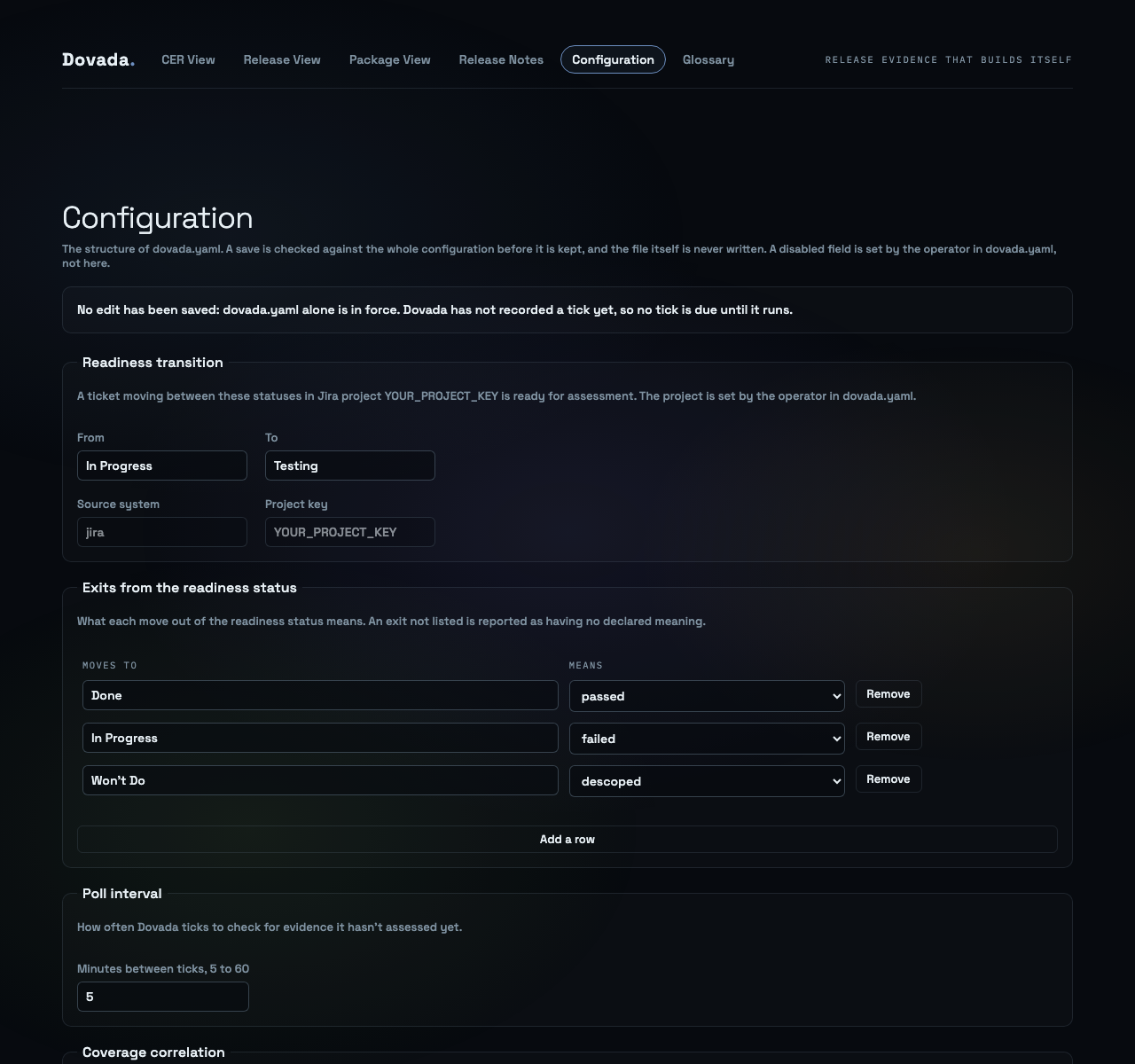1135x1064 pixels.
Task: Remove the Won't Do exit row
Action: tap(888, 779)
